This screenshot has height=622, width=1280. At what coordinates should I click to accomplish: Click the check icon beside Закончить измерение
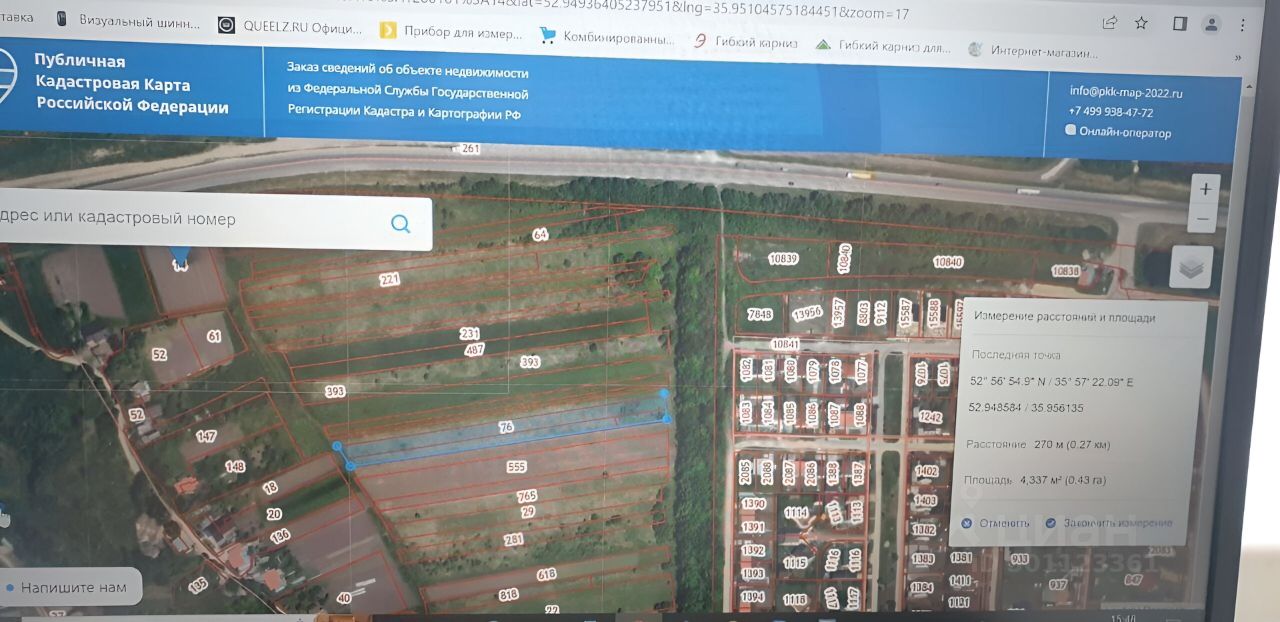pyautogui.click(x=1050, y=523)
